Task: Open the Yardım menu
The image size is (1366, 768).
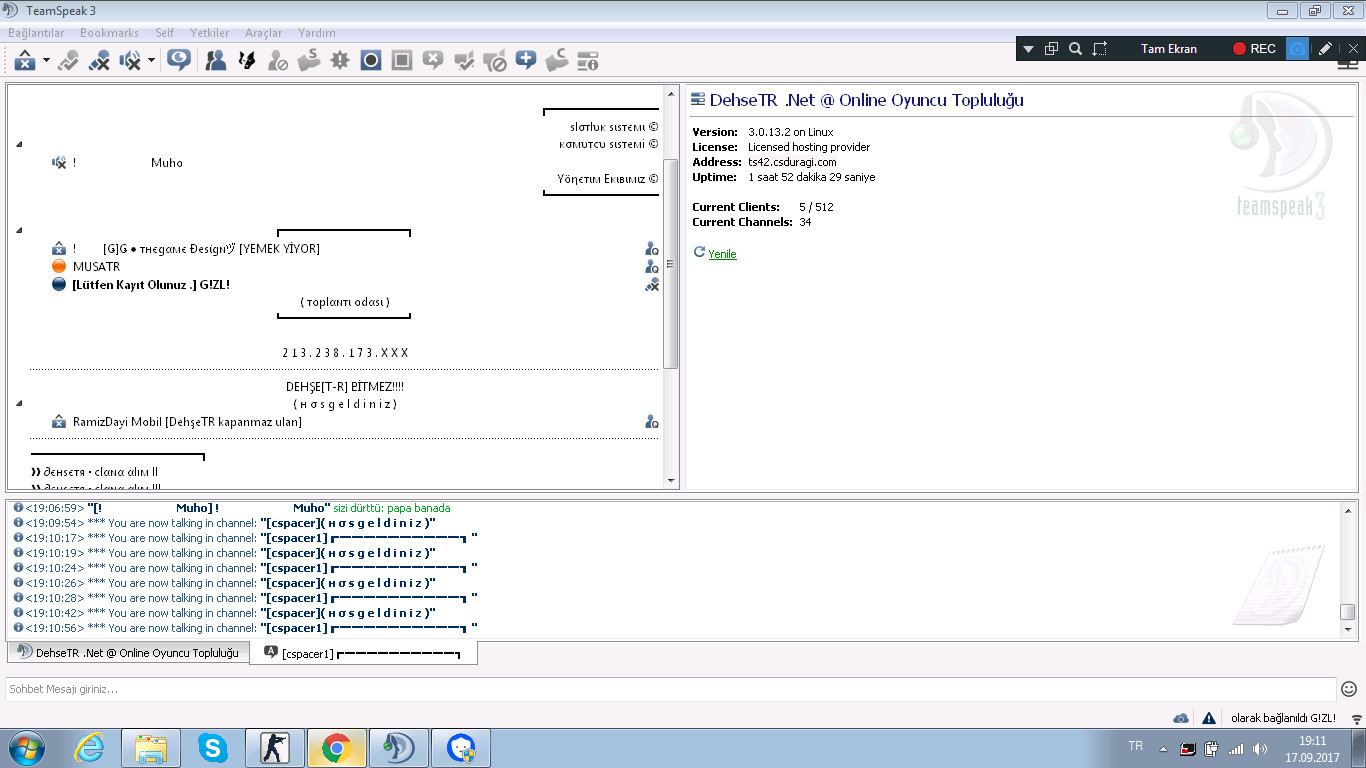Action: [x=317, y=33]
